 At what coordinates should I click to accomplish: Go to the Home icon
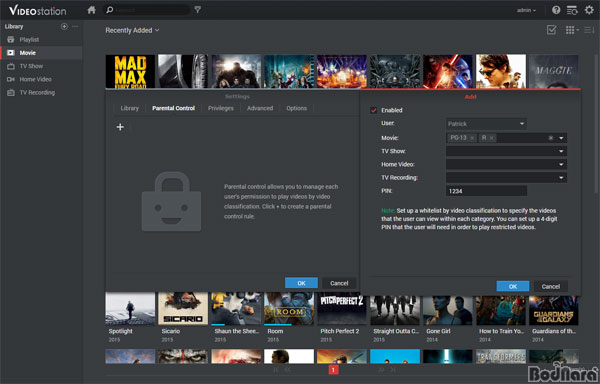(91, 10)
